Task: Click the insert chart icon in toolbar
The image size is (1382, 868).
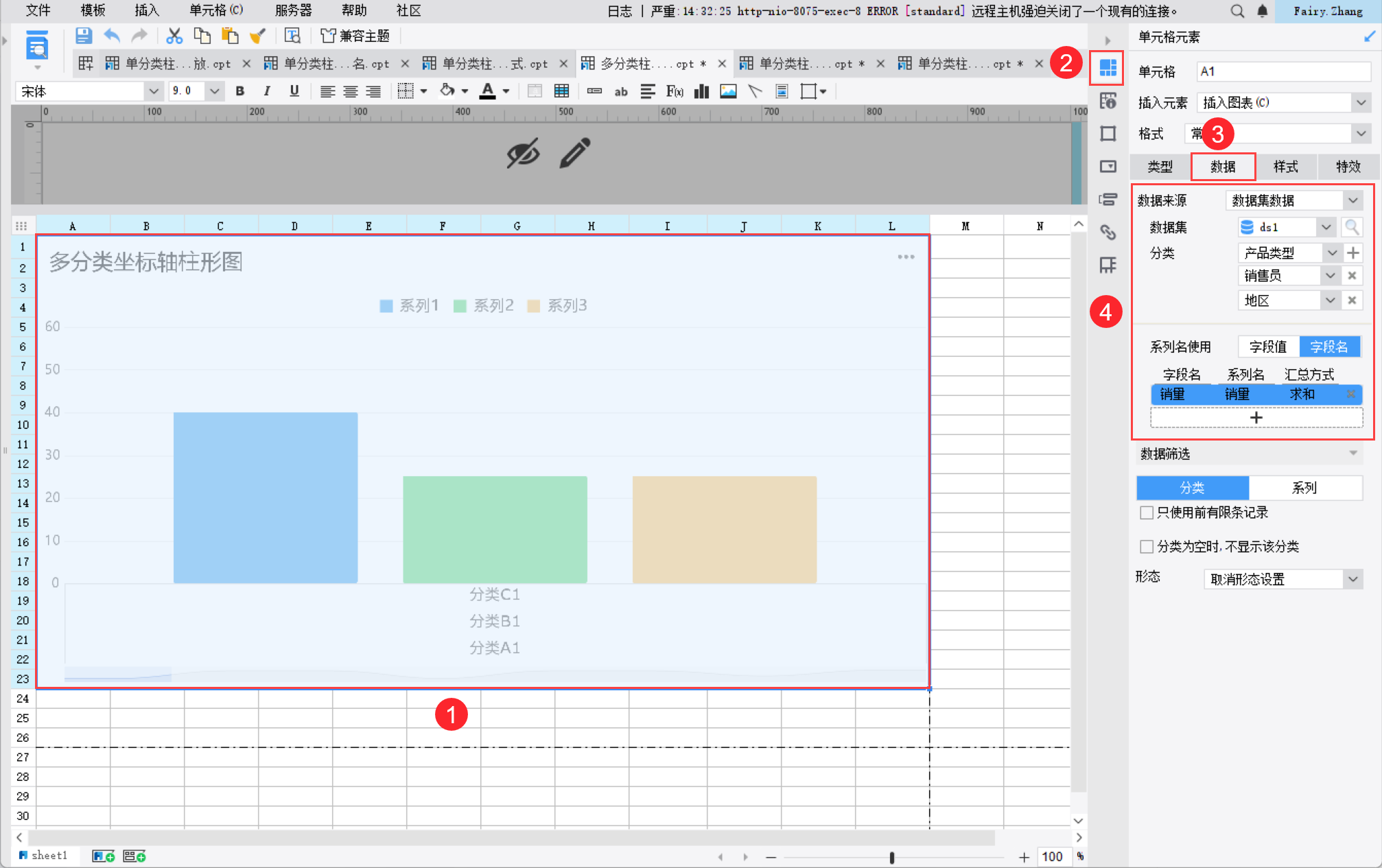Action: [701, 91]
